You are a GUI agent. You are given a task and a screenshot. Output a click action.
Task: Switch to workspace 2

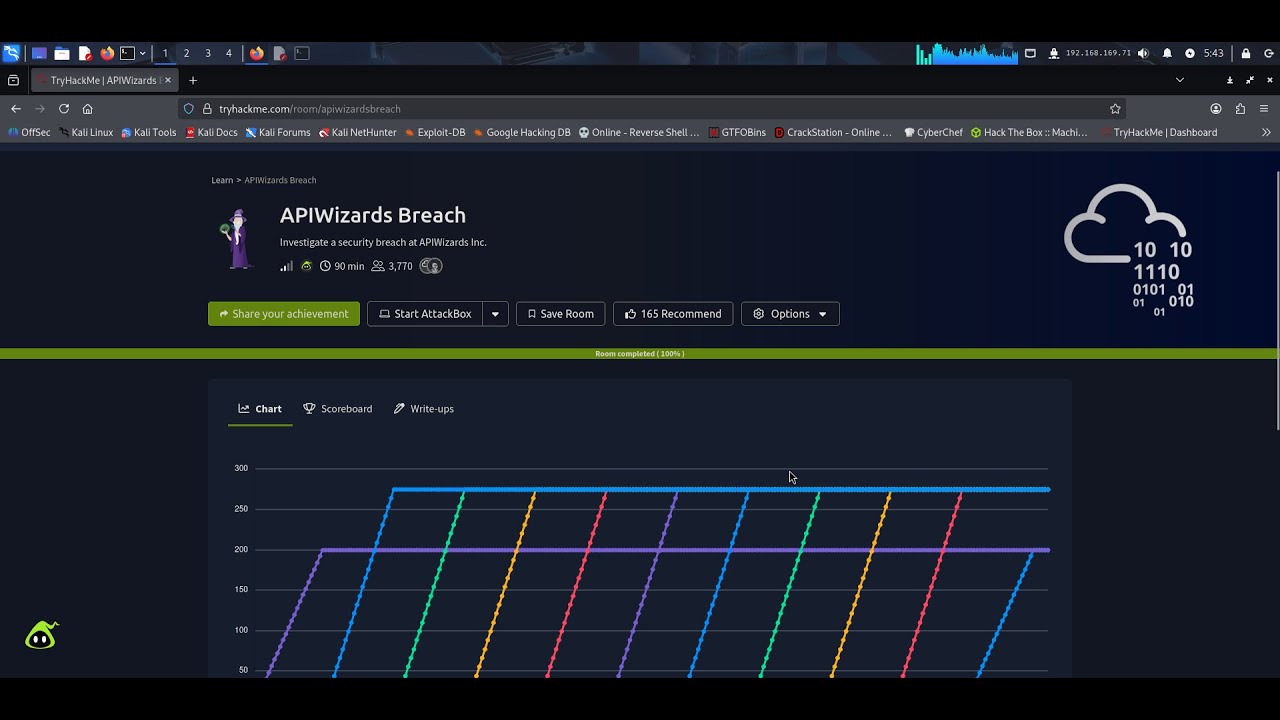[186, 53]
